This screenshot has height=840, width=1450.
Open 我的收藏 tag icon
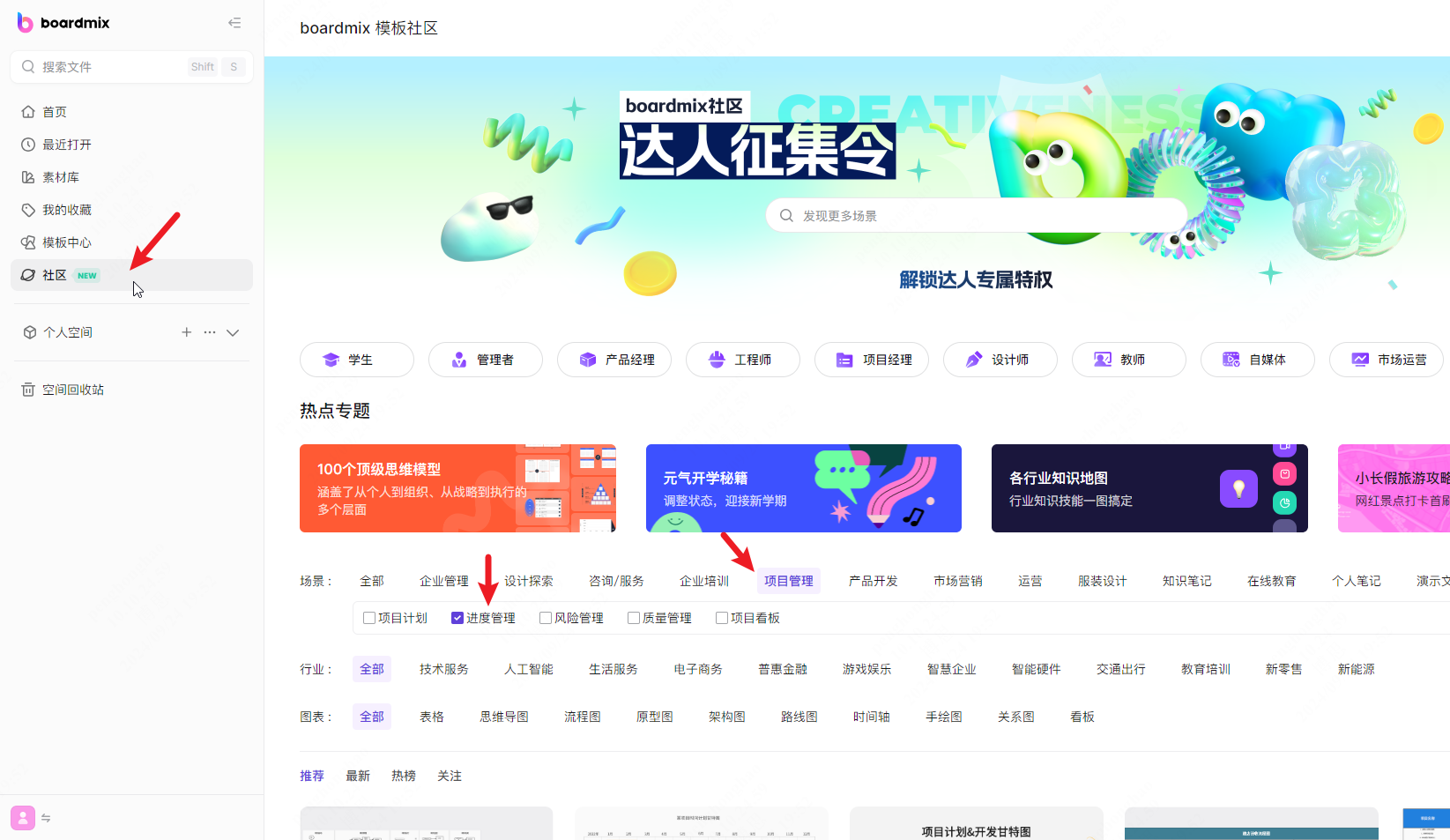click(28, 210)
